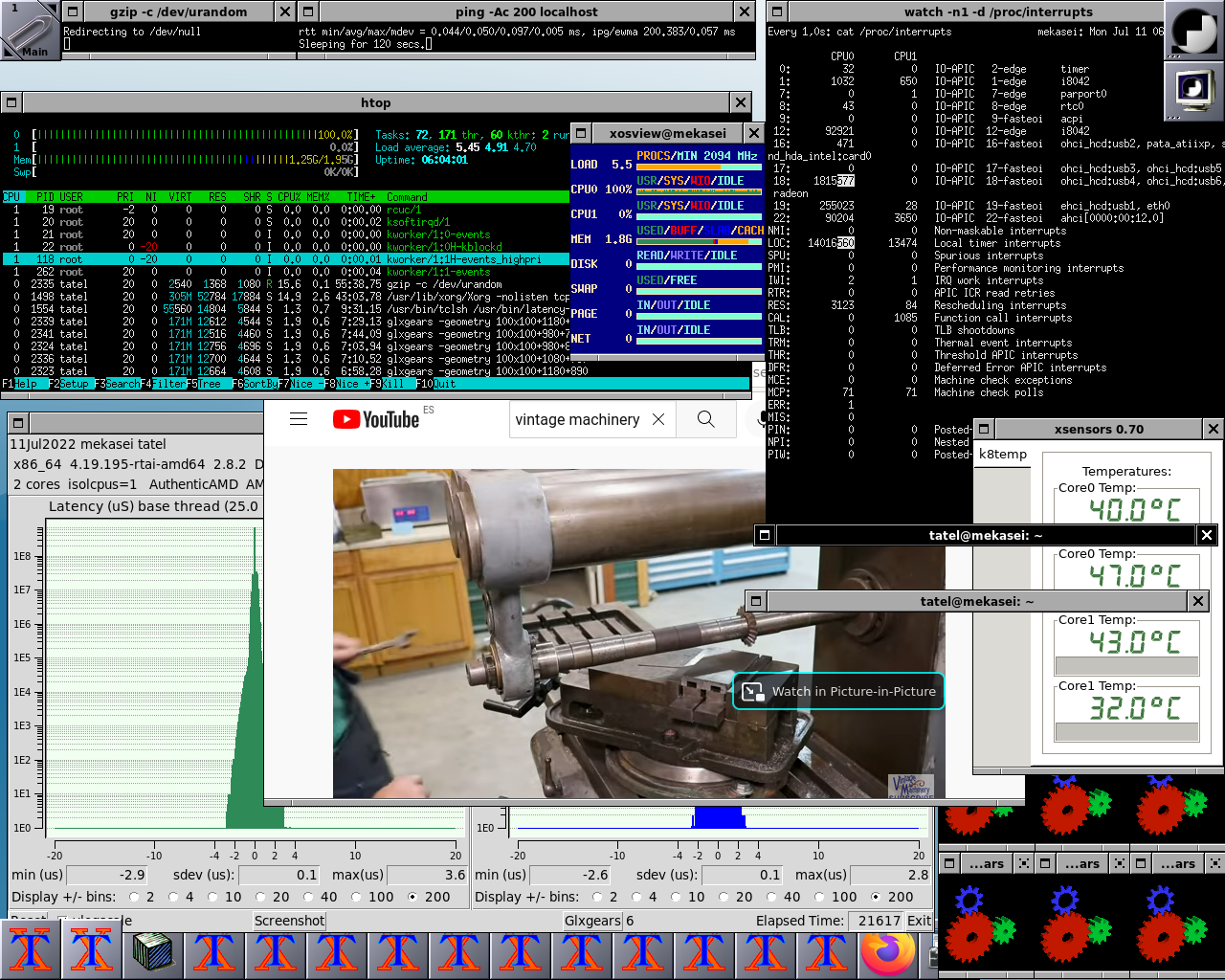
Task: Click the YouTube search magnifier button
Action: tap(705, 419)
